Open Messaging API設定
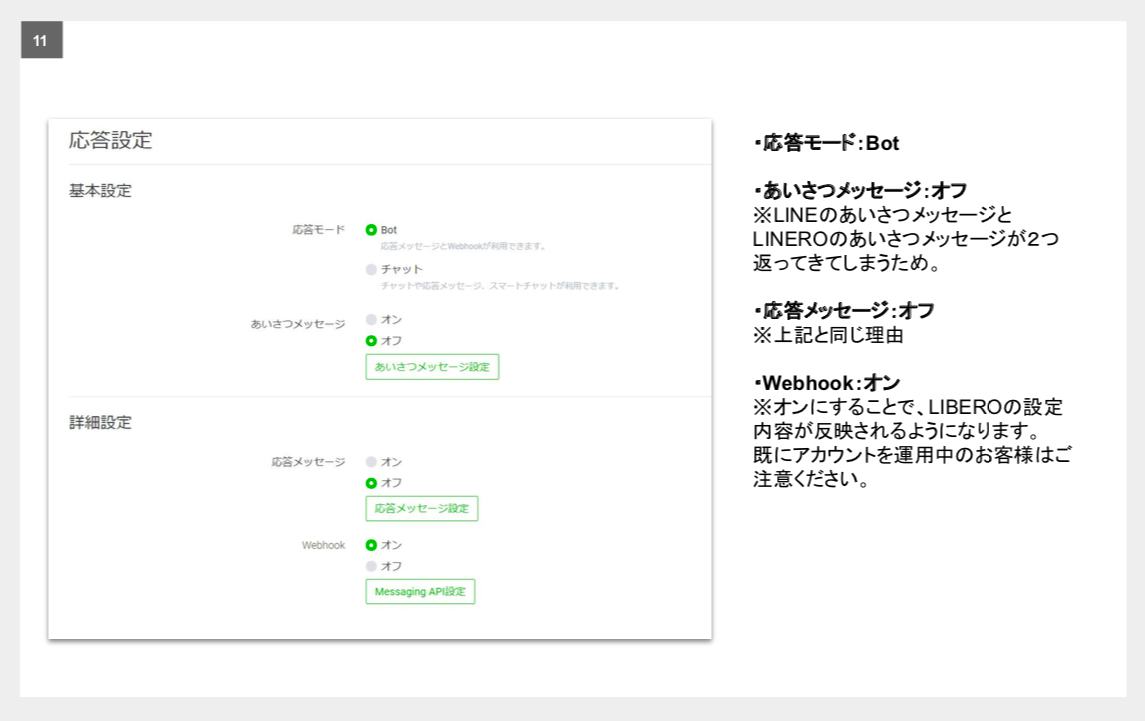 pyautogui.click(x=420, y=592)
